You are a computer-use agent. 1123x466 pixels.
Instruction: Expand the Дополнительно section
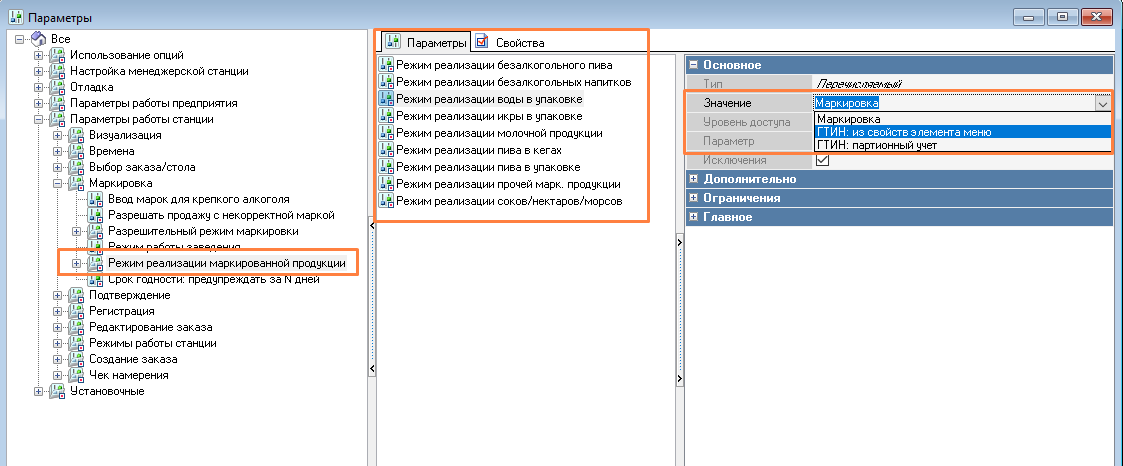pos(693,179)
